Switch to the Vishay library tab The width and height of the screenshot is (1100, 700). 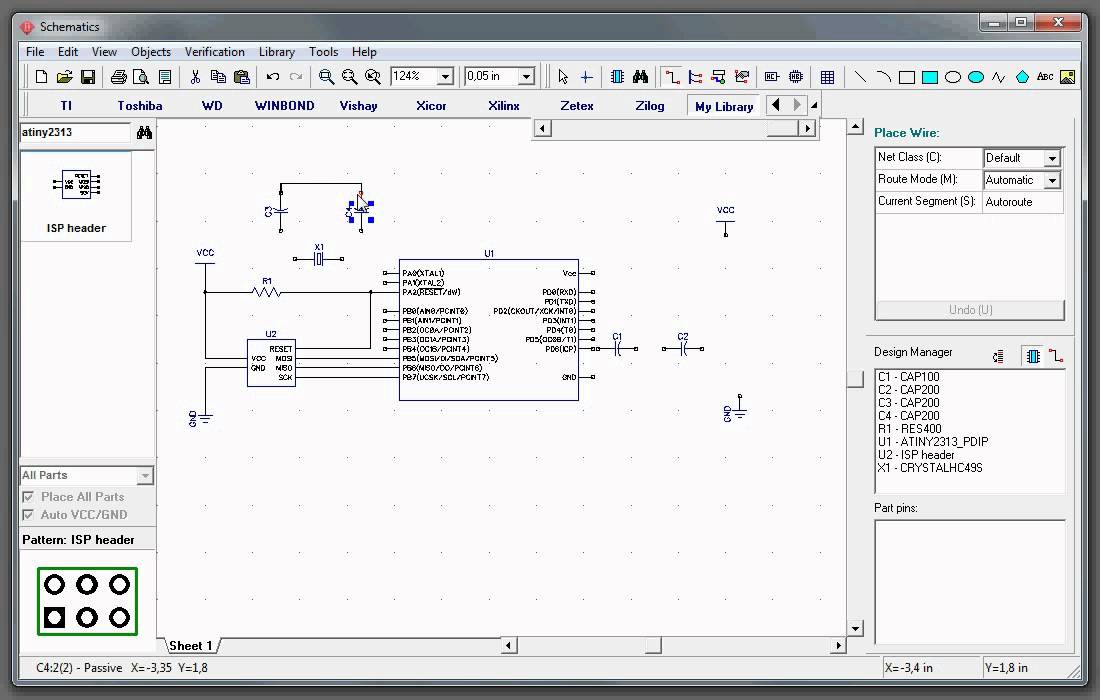pos(358,106)
